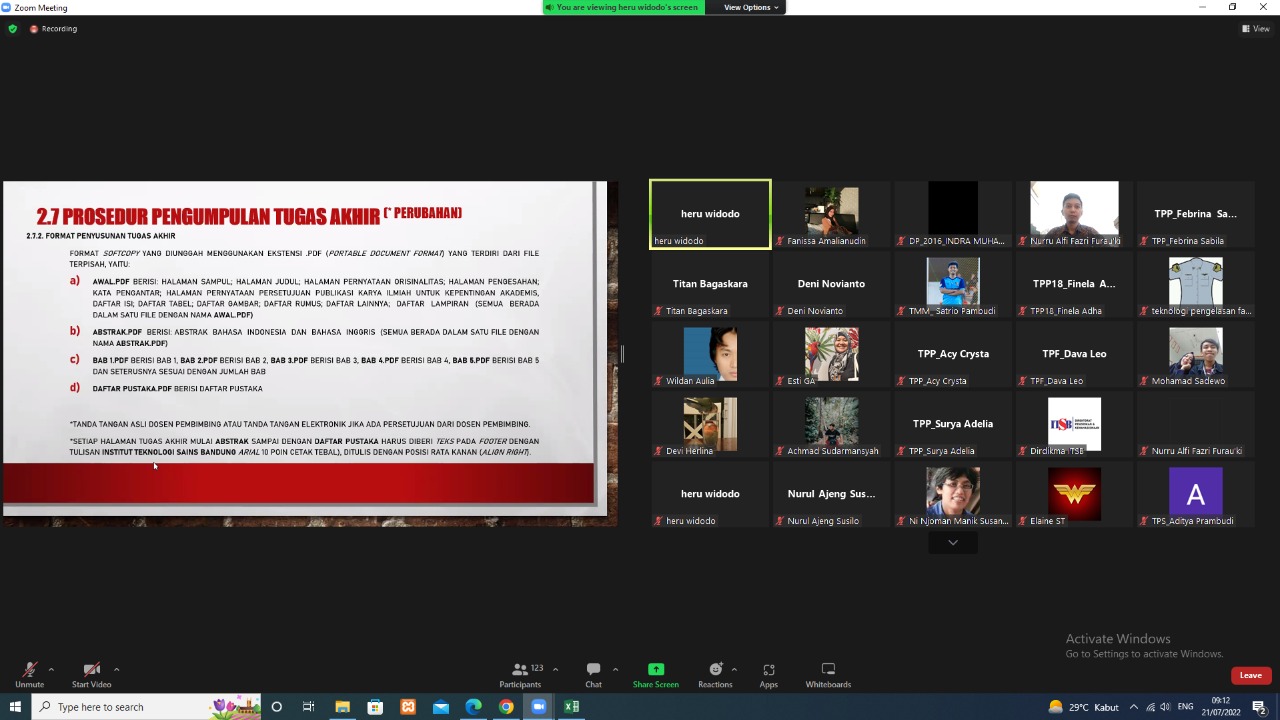Open Windows Start menu
Screen dimensions: 1280x720
point(15,707)
